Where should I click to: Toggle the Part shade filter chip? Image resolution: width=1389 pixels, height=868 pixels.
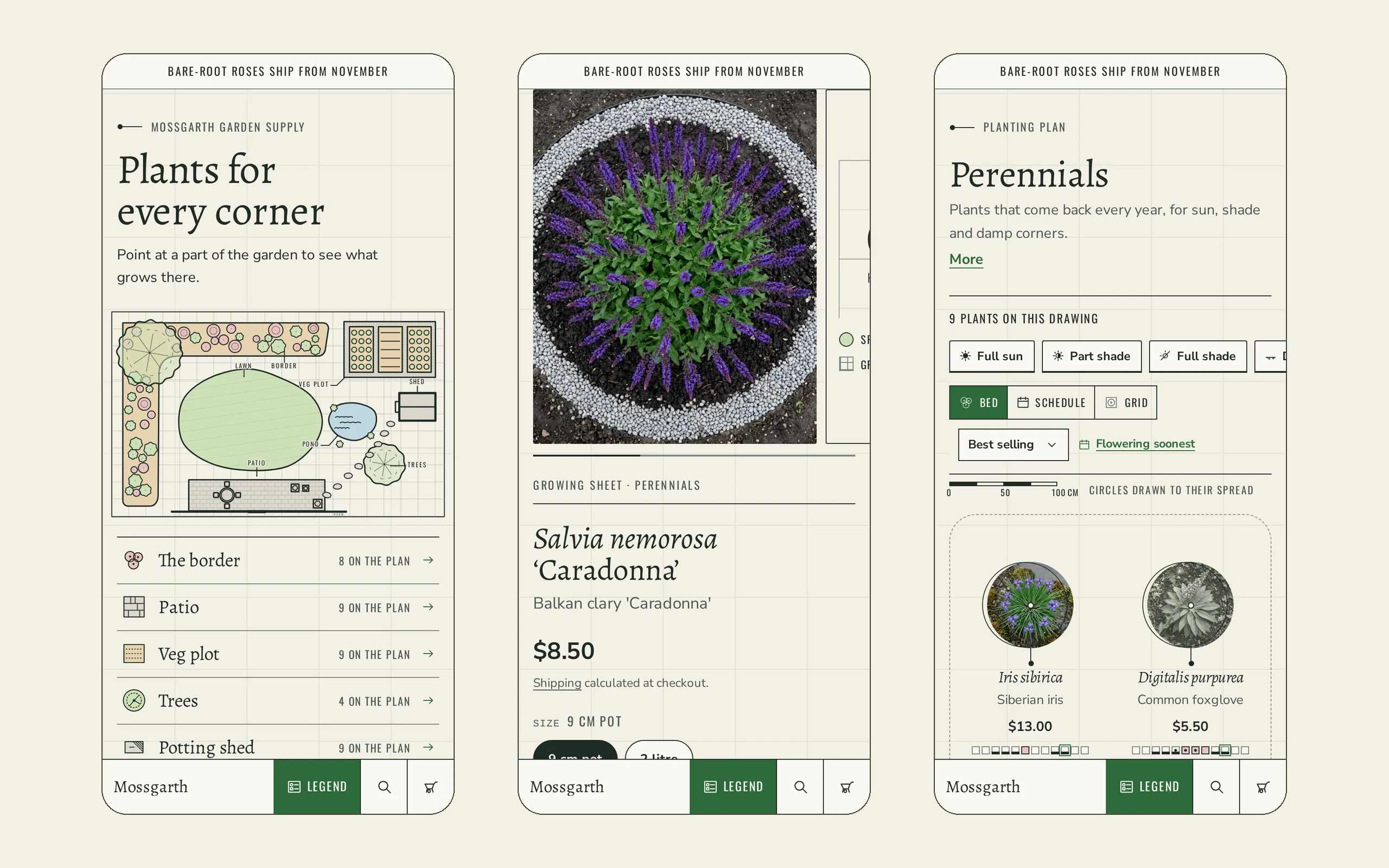(1092, 356)
